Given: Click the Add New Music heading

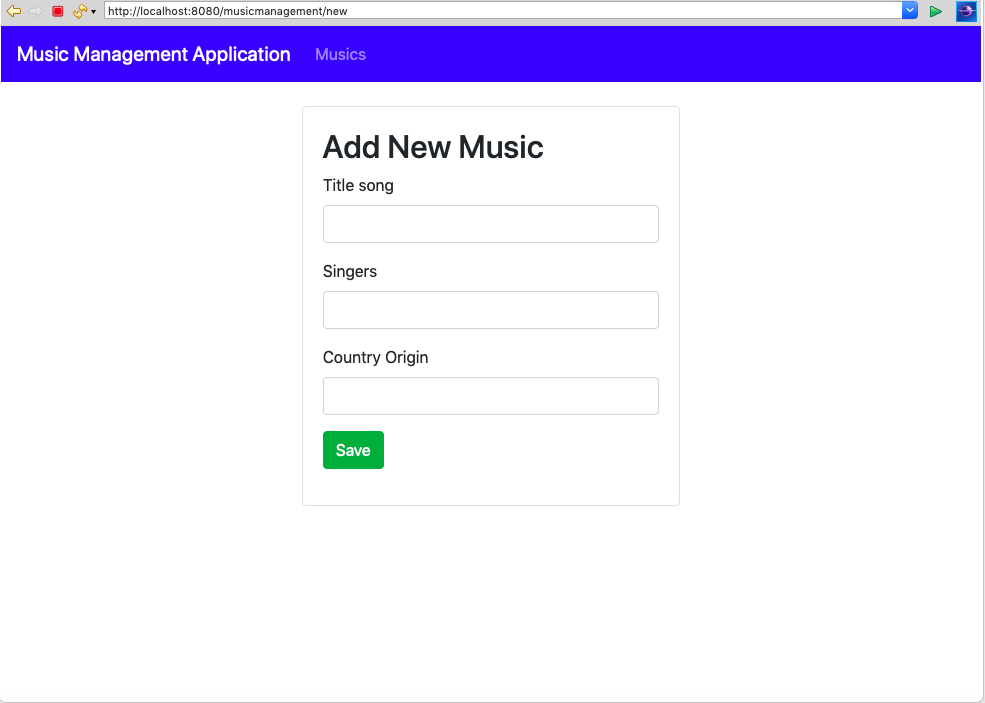Looking at the screenshot, I should click(432, 147).
